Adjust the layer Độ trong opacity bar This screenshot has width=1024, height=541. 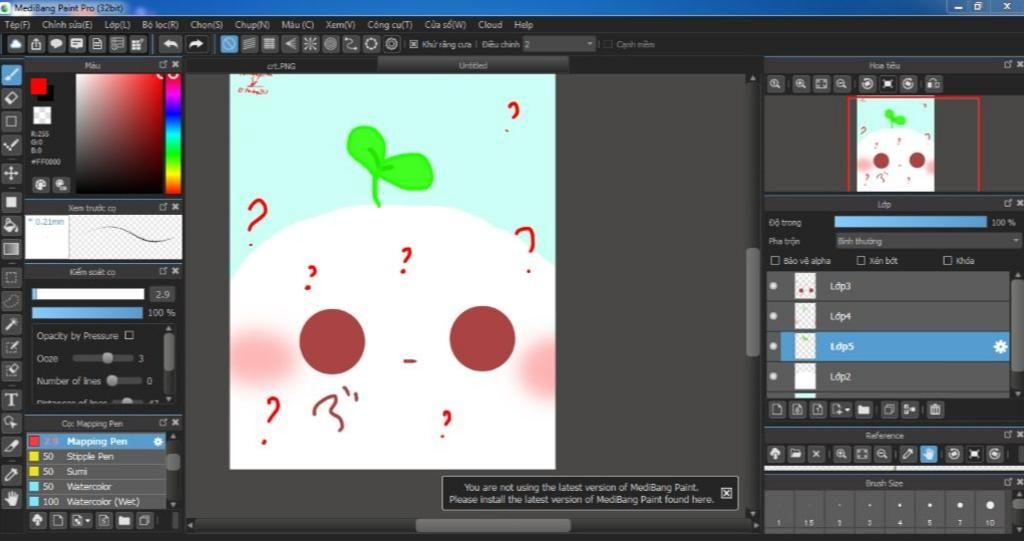click(910, 222)
